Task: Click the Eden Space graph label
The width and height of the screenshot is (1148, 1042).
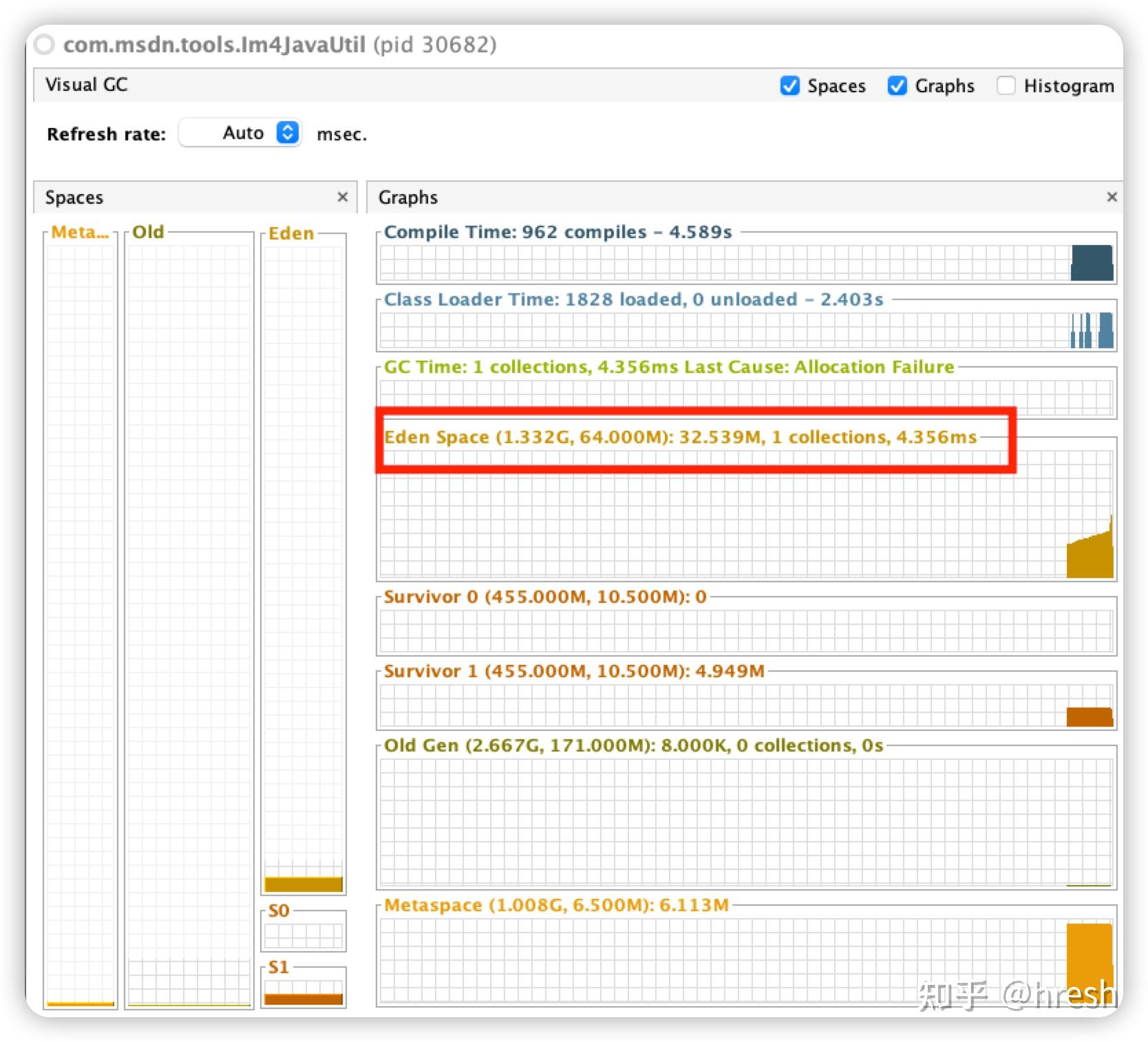Action: point(680,437)
